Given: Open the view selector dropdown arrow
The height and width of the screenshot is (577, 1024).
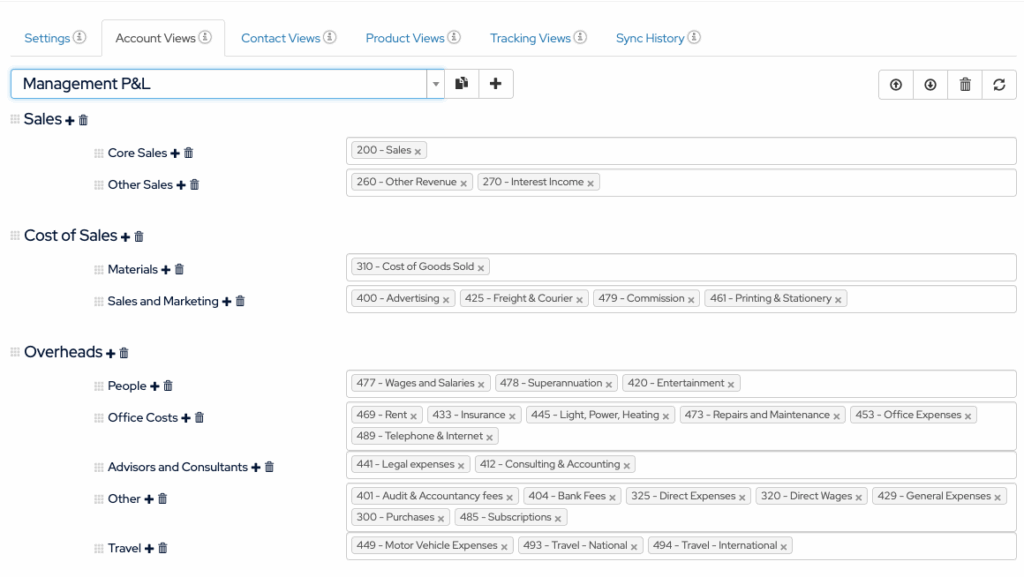Looking at the screenshot, I should (435, 84).
